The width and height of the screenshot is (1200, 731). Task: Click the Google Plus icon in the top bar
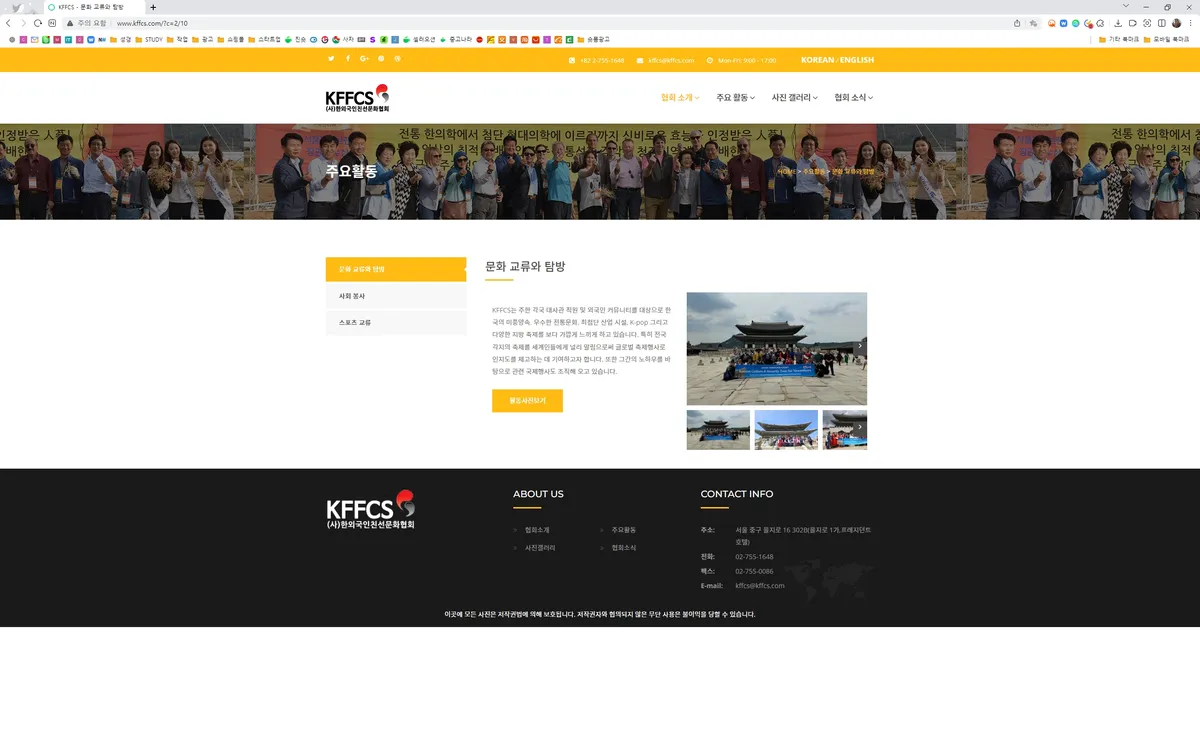(x=364, y=59)
